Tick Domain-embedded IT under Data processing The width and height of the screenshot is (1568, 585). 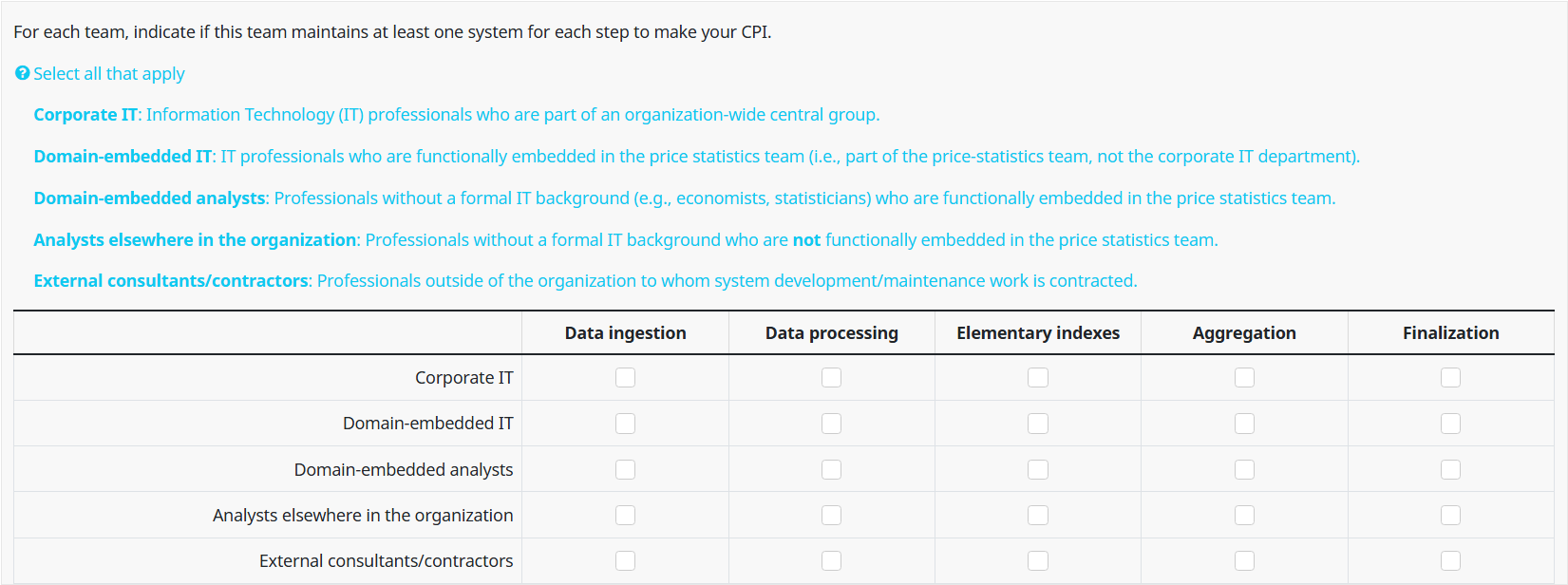coord(831,424)
